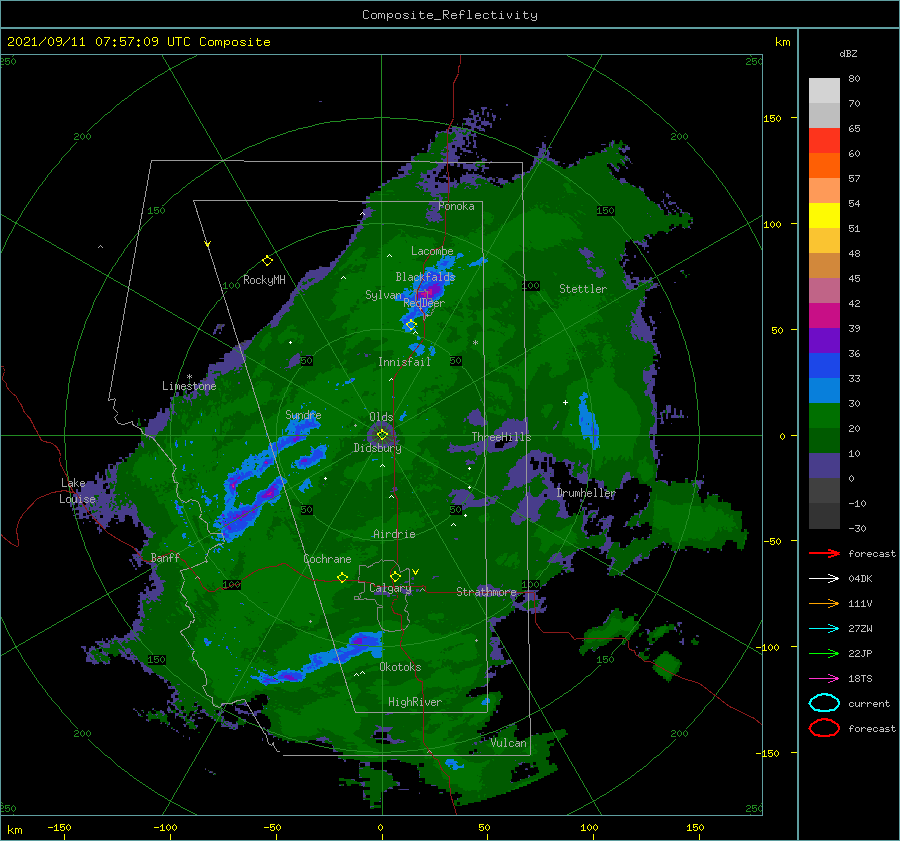Screen dimensions: 900x841
Task: Click the Strathmore label on map
Action: pos(487,592)
